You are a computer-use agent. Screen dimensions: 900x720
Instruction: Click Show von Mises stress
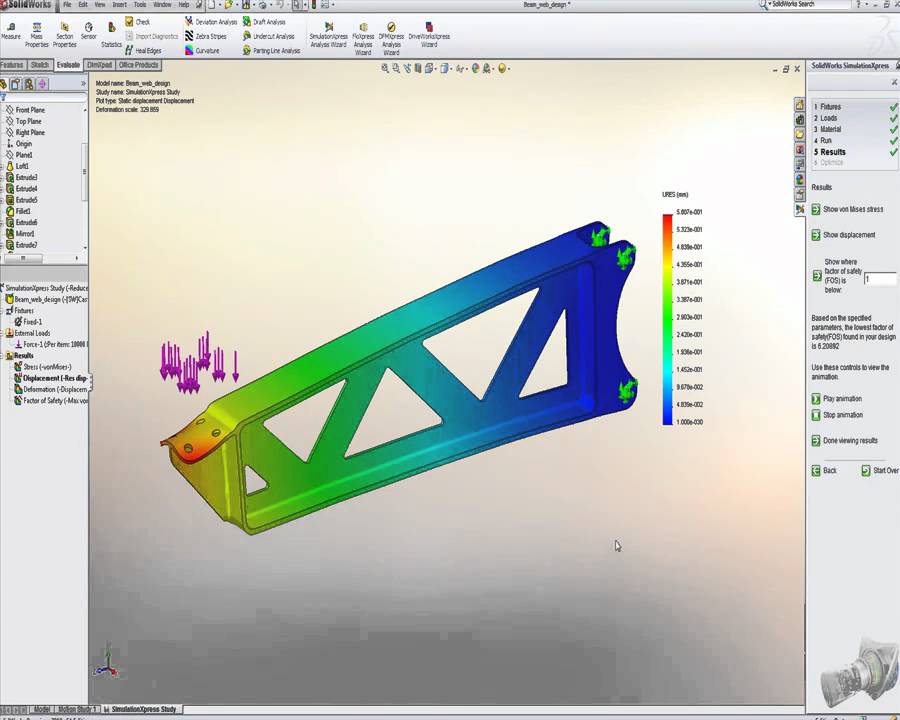point(848,210)
